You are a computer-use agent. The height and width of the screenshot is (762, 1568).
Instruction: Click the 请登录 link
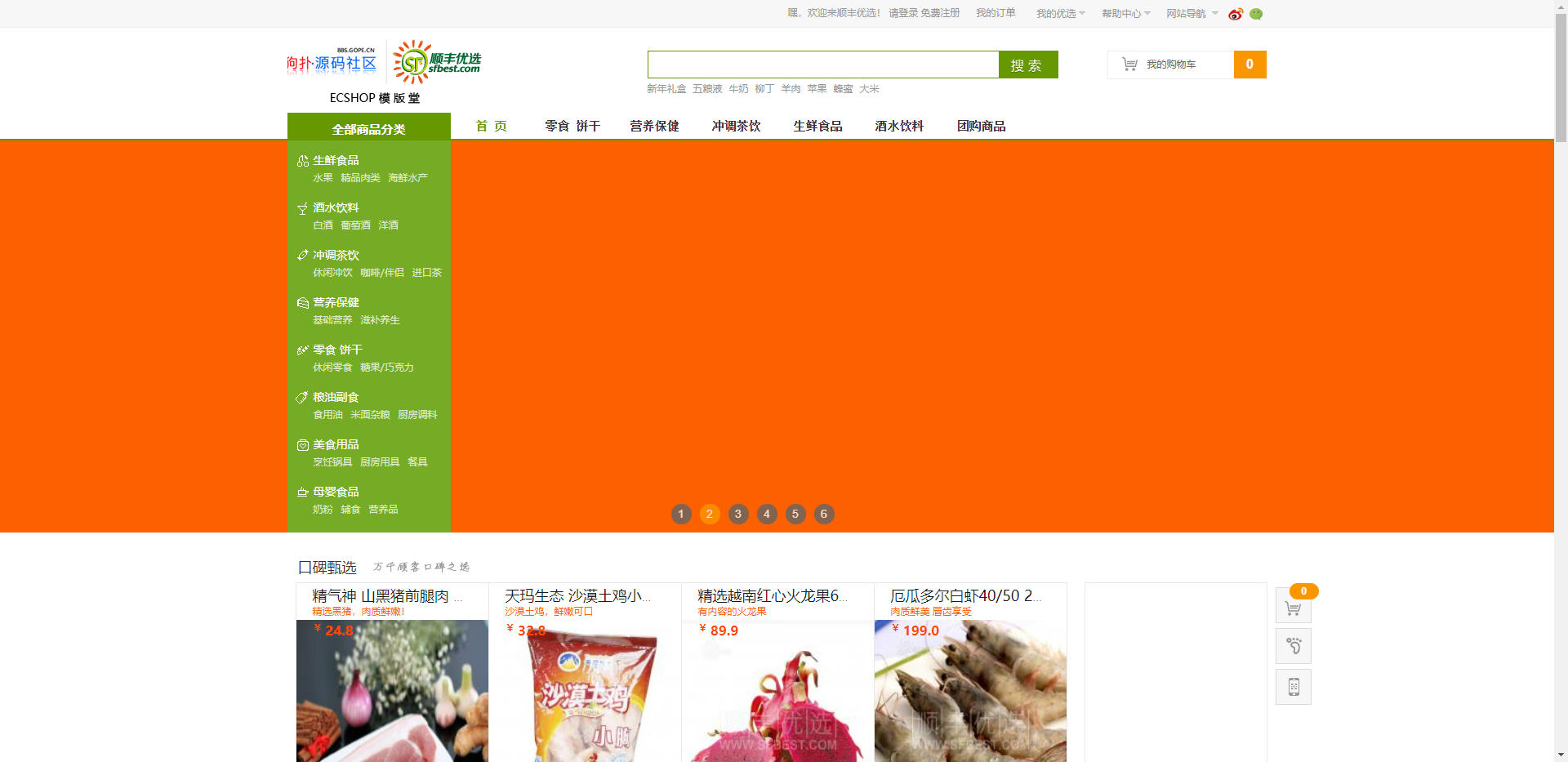[x=903, y=13]
